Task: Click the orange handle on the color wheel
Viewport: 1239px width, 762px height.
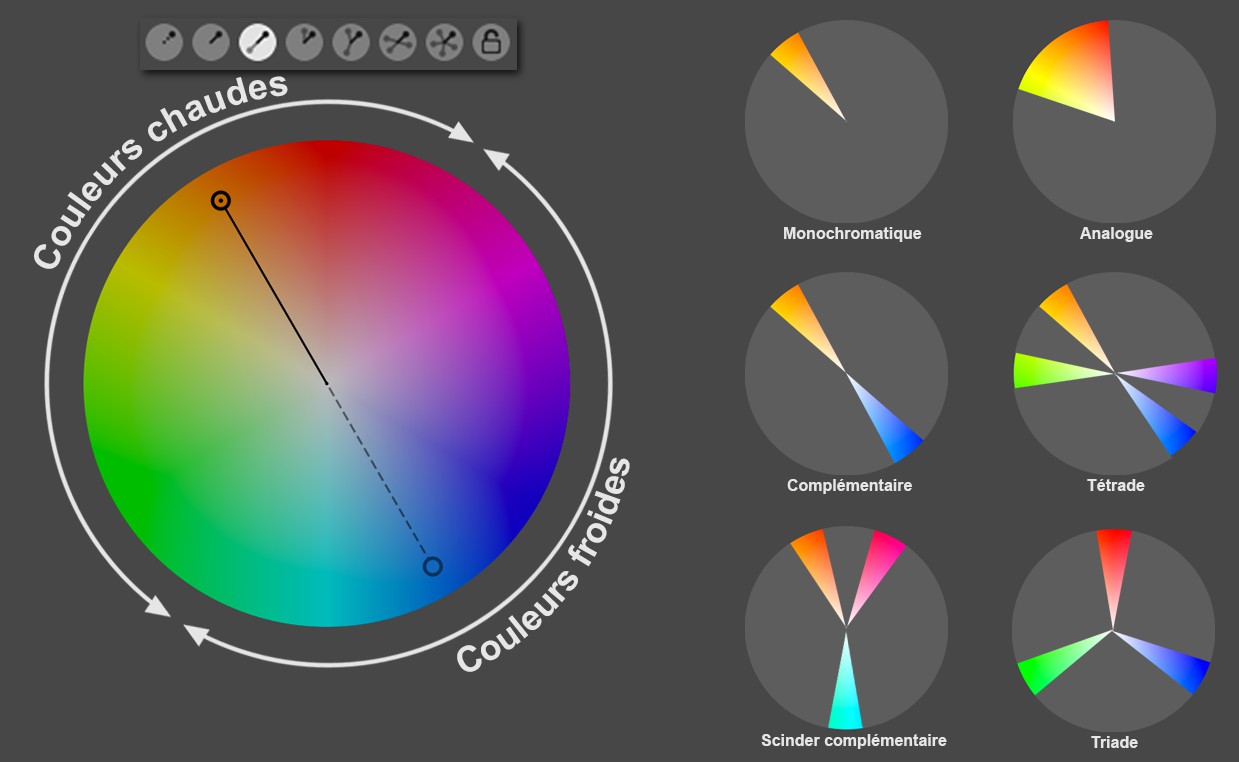Action: tap(221, 201)
